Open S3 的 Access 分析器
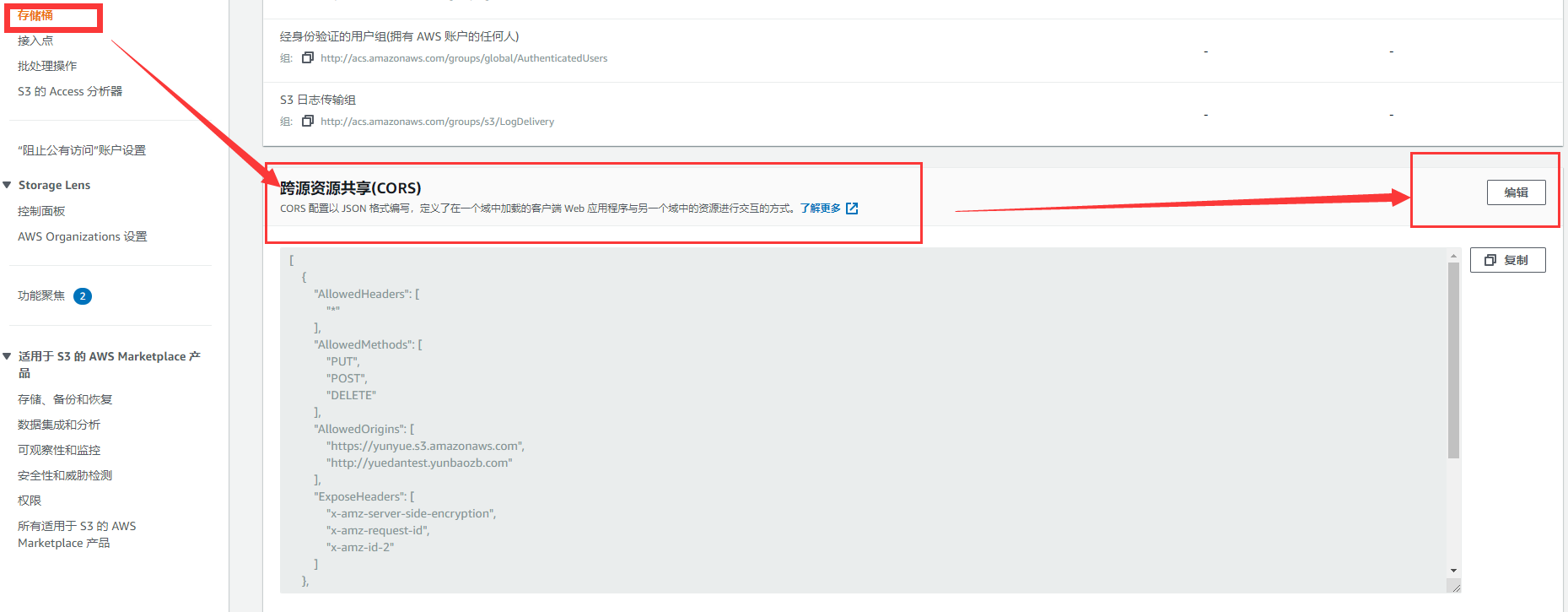This screenshot has width=1568, height=612. point(70,91)
